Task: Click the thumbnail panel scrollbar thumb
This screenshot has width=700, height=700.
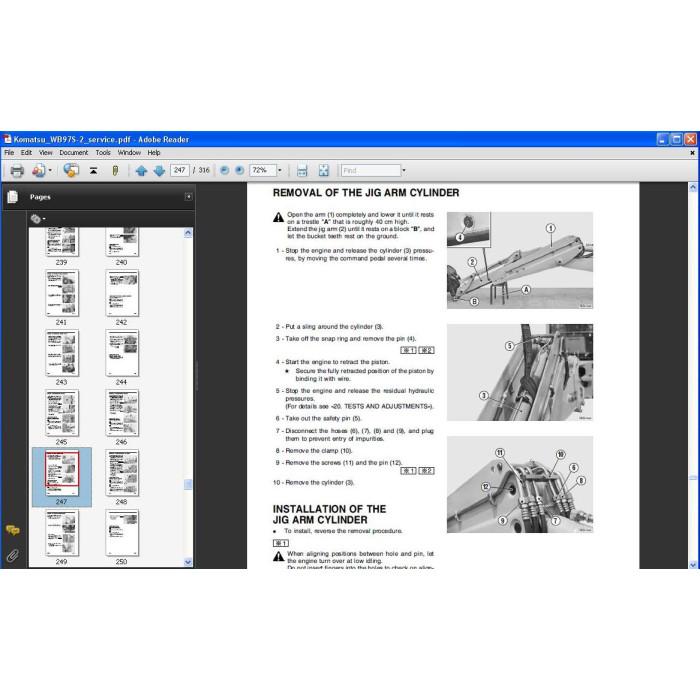Action: click(188, 484)
